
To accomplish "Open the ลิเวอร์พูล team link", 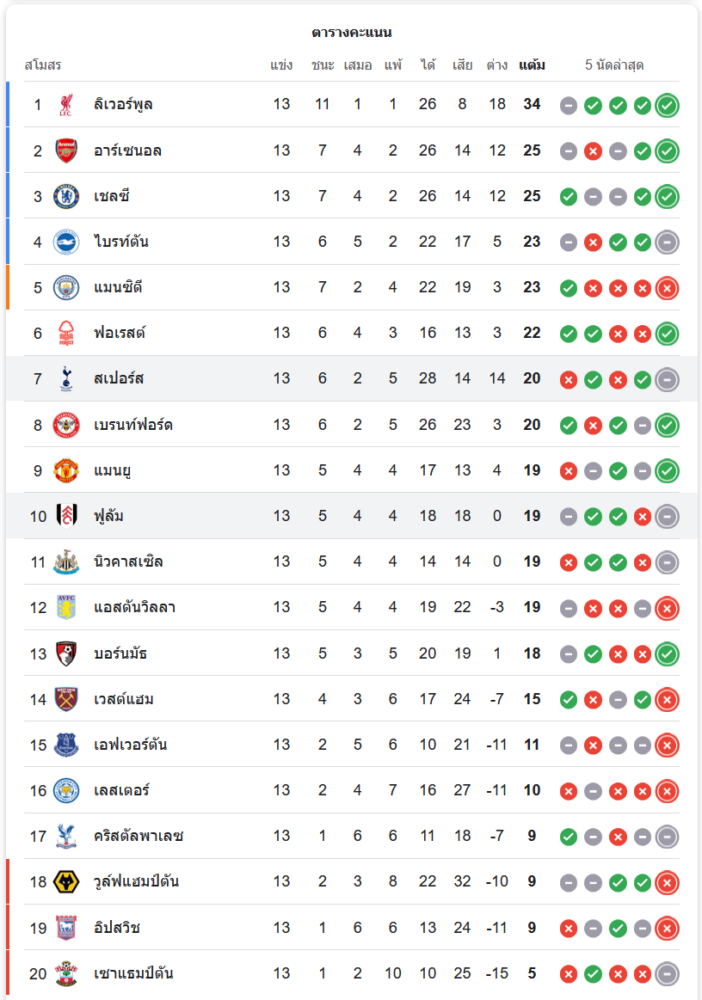I will [123, 105].
